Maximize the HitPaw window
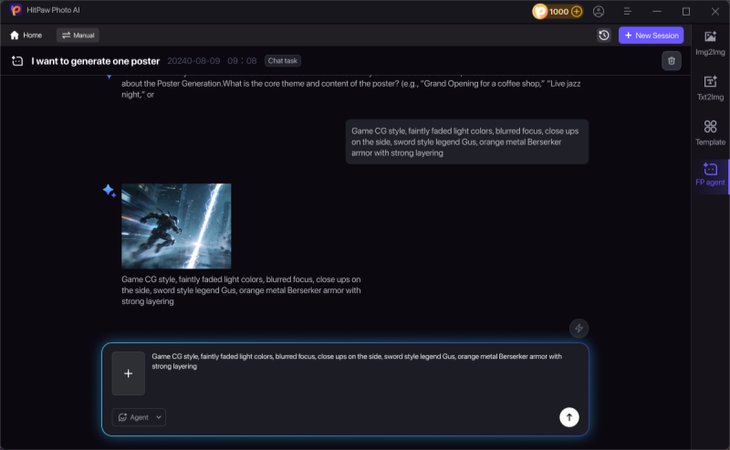The height and width of the screenshot is (450, 730). (x=686, y=11)
